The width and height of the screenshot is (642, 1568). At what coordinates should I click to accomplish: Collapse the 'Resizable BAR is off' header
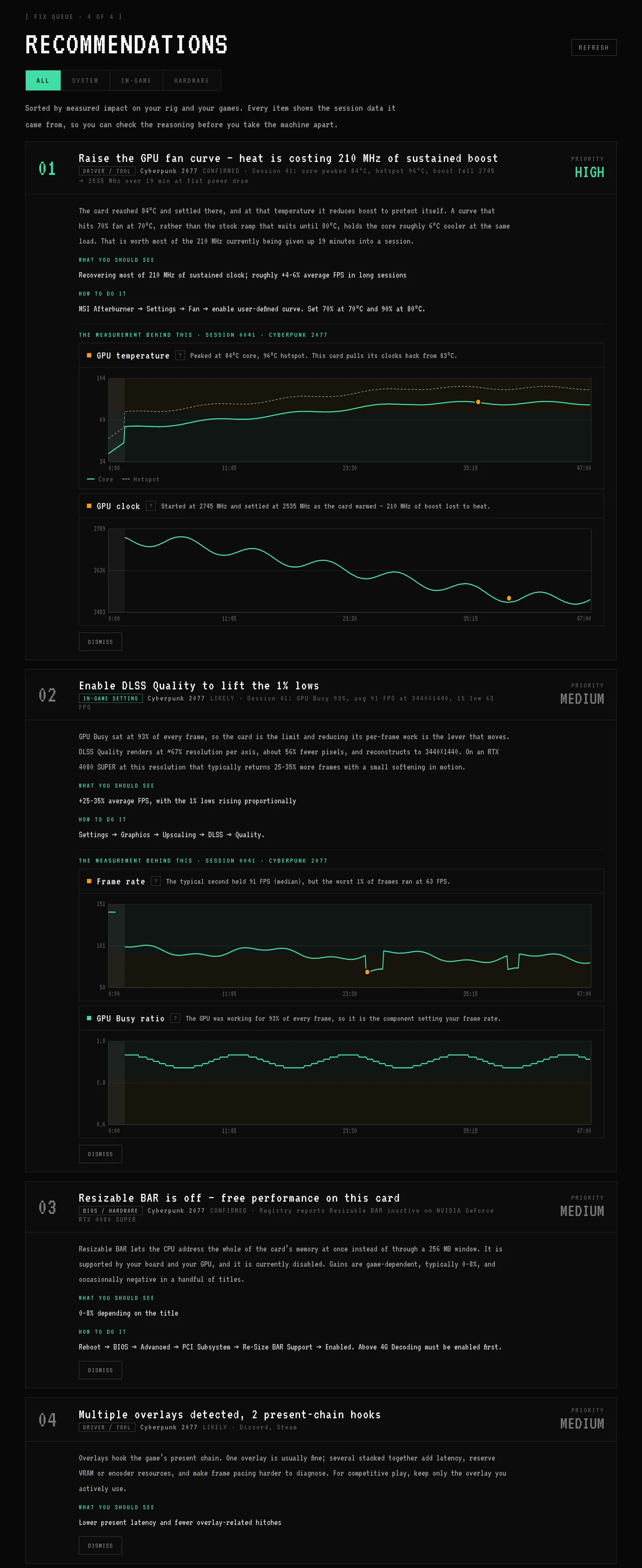click(321, 1207)
